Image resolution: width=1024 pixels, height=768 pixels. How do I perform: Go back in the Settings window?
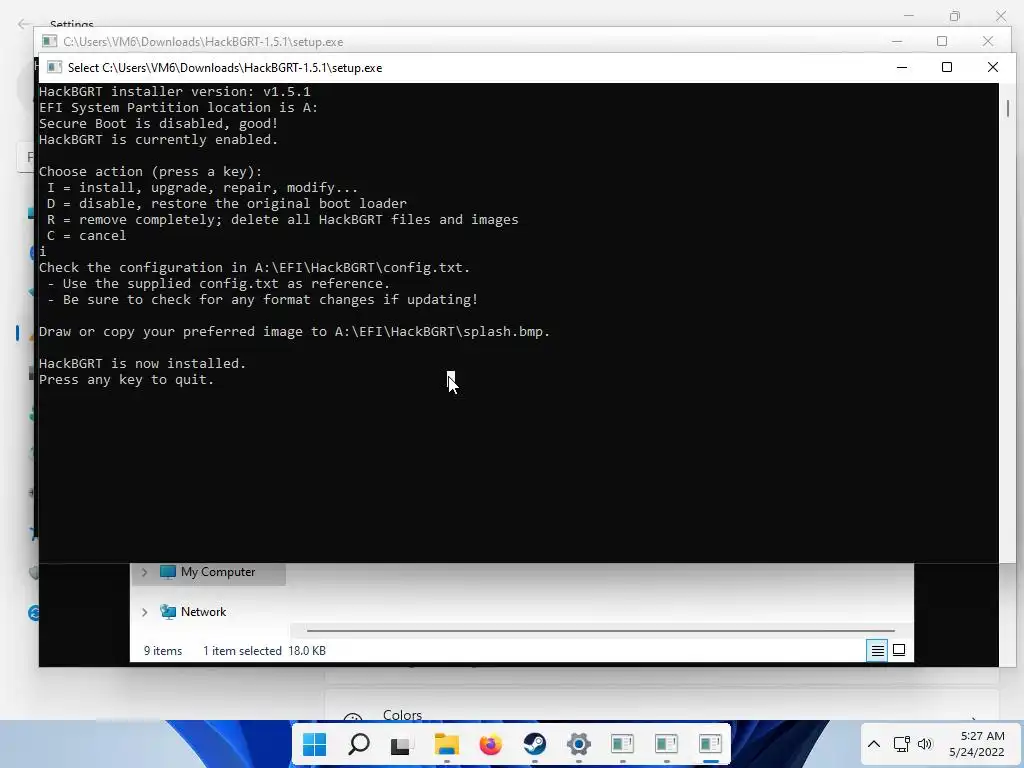click(x=24, y=24)
